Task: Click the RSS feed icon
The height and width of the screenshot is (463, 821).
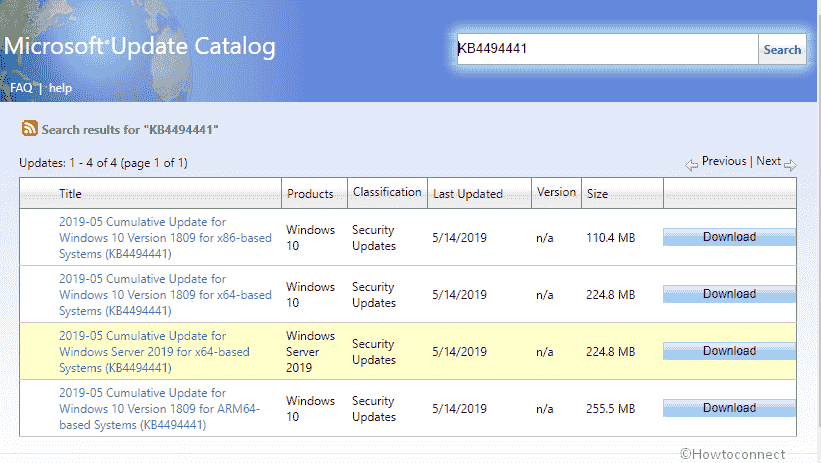Action: (x=29, y=128)
